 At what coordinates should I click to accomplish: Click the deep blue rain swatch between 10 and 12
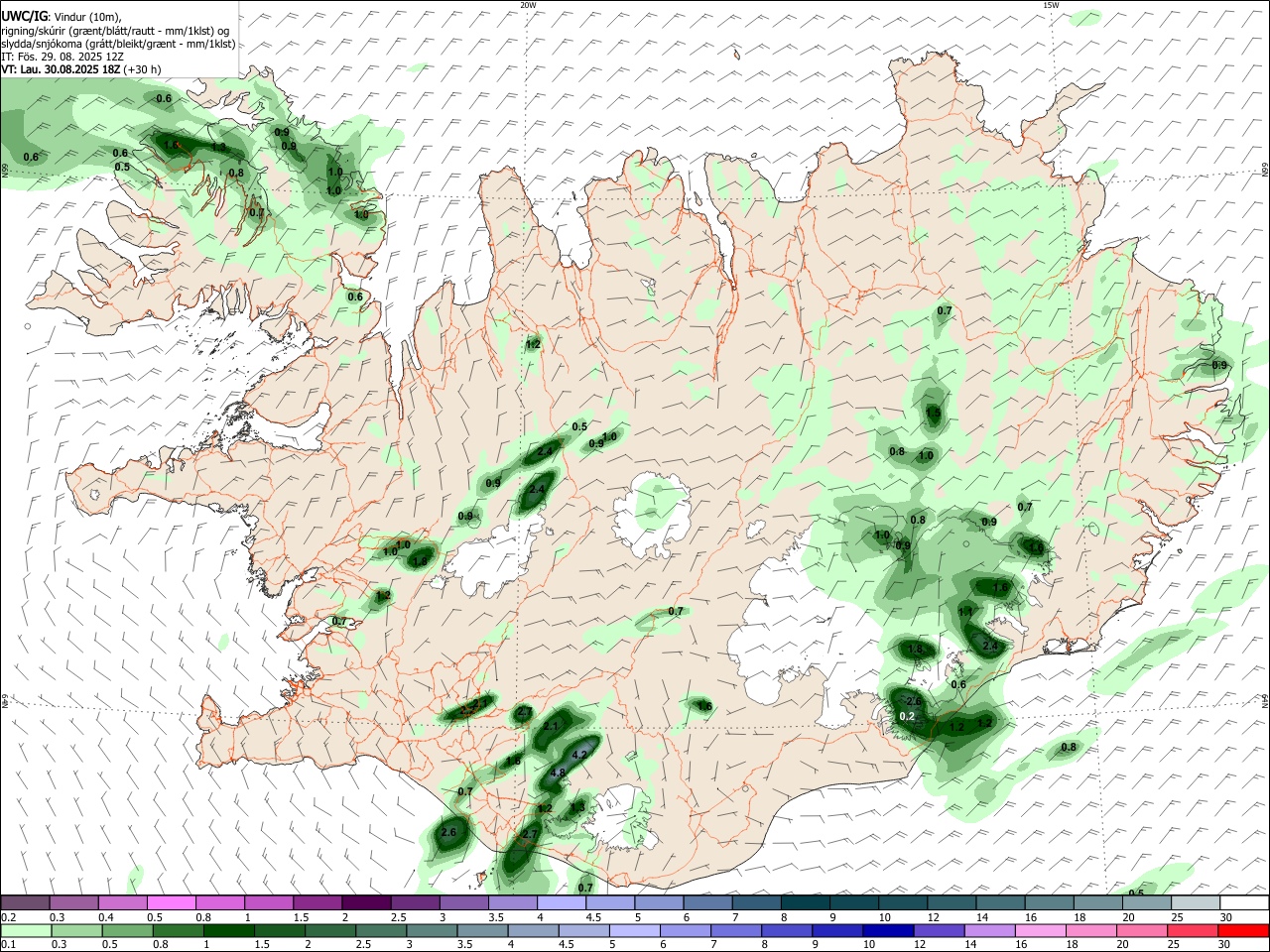[888, 931]
